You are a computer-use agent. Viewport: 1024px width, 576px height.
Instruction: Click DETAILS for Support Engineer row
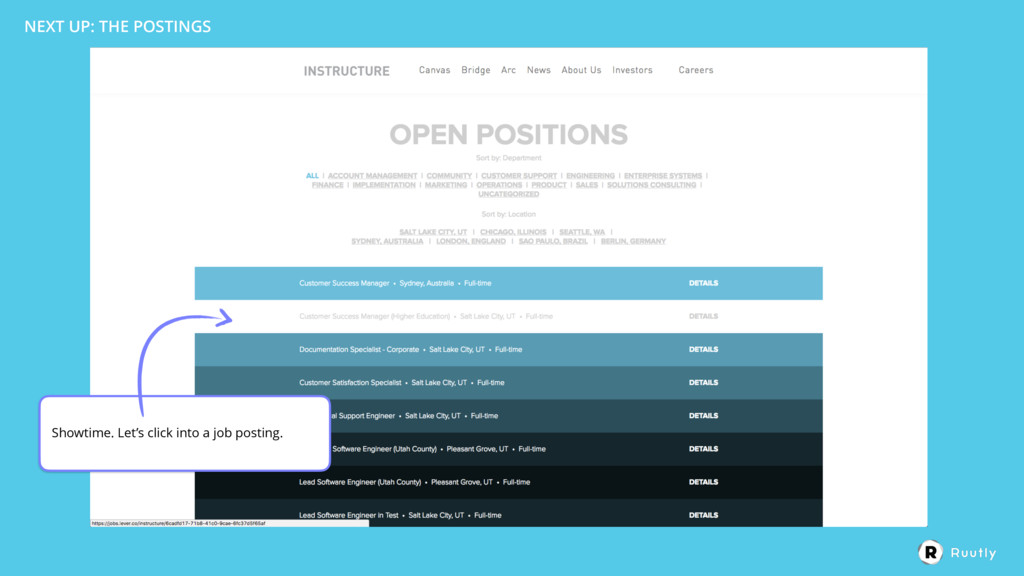click(703, 416)
